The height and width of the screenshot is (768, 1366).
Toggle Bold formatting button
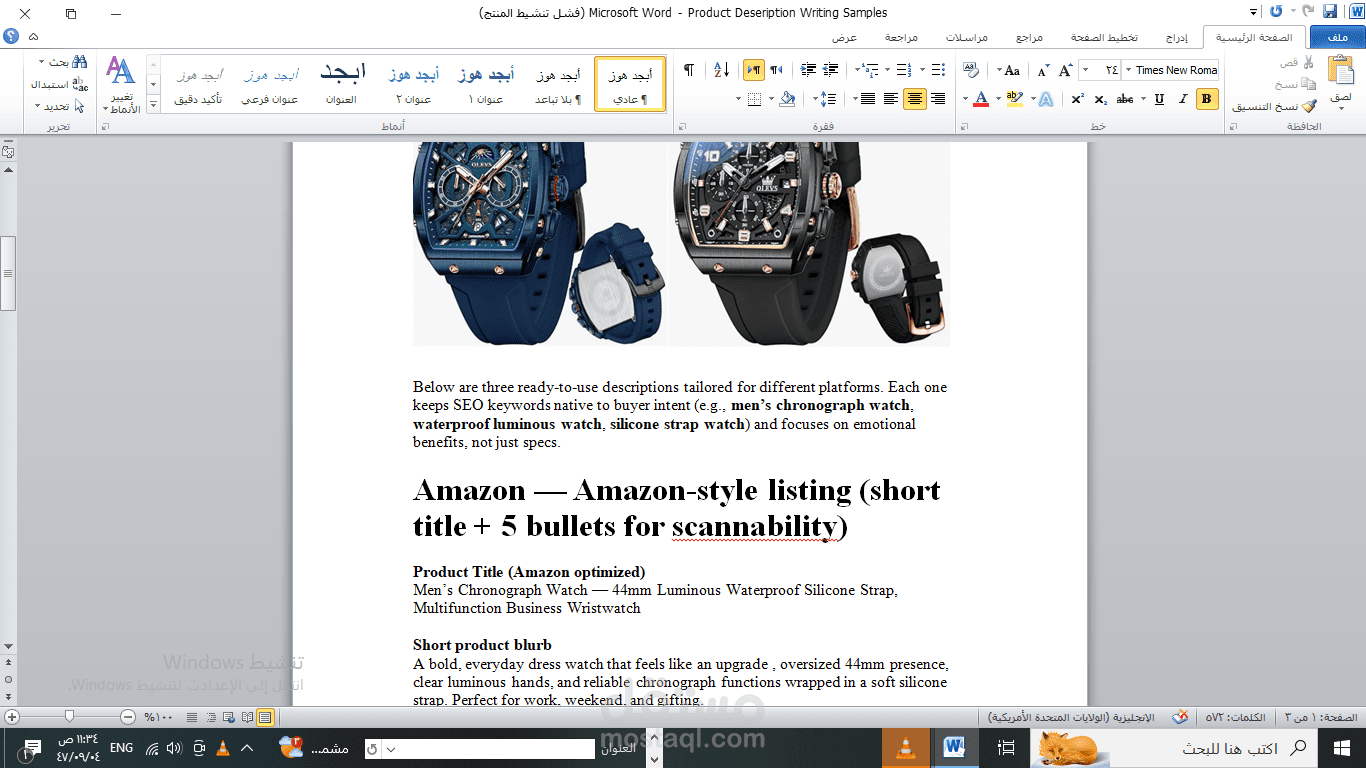pyautogui.click(x=1206, y=99)
